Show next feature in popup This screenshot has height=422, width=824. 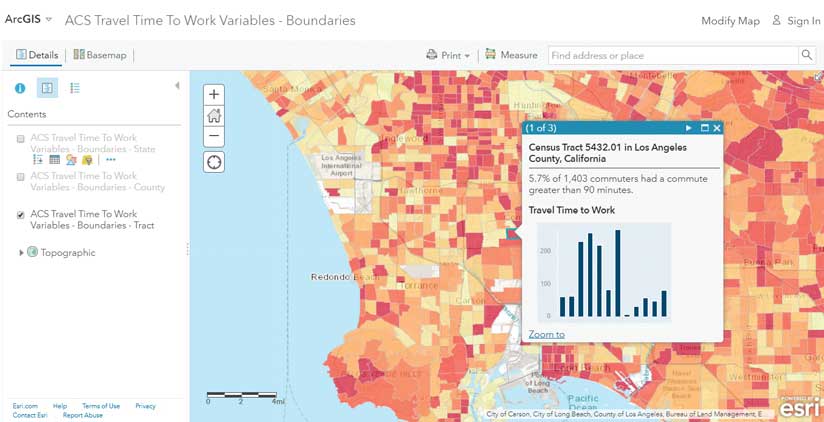[688, 128]
